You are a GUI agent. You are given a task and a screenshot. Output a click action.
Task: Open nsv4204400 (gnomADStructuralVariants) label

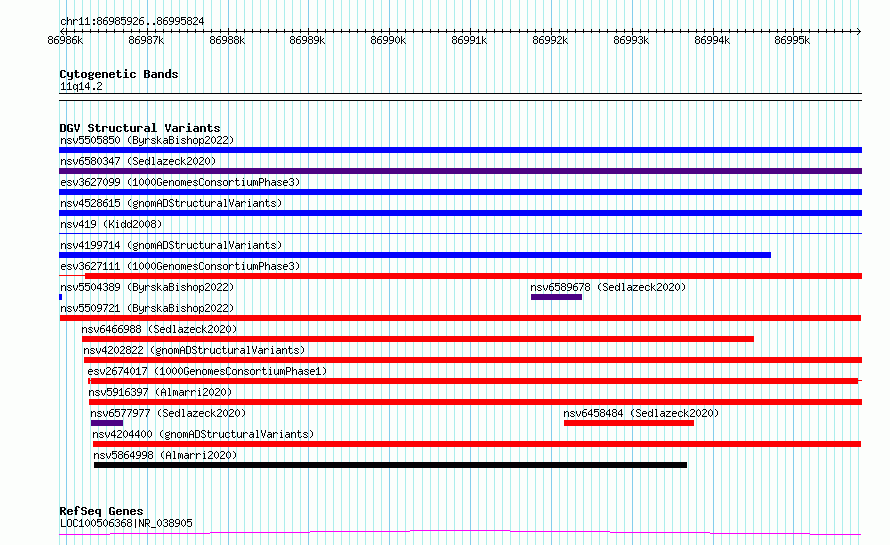point(203,434)
